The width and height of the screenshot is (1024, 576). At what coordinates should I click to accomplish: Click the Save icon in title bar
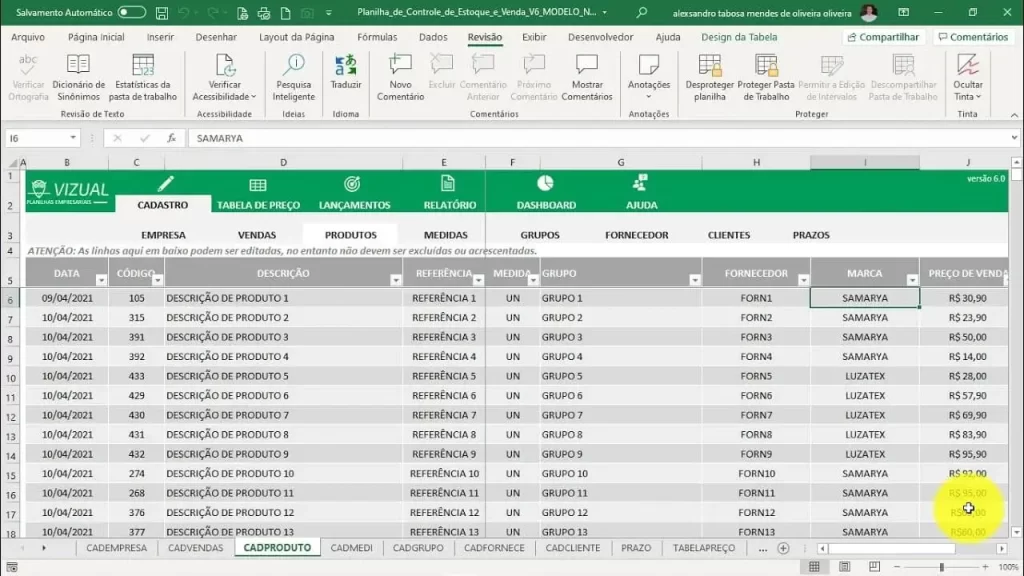[162, 12]
